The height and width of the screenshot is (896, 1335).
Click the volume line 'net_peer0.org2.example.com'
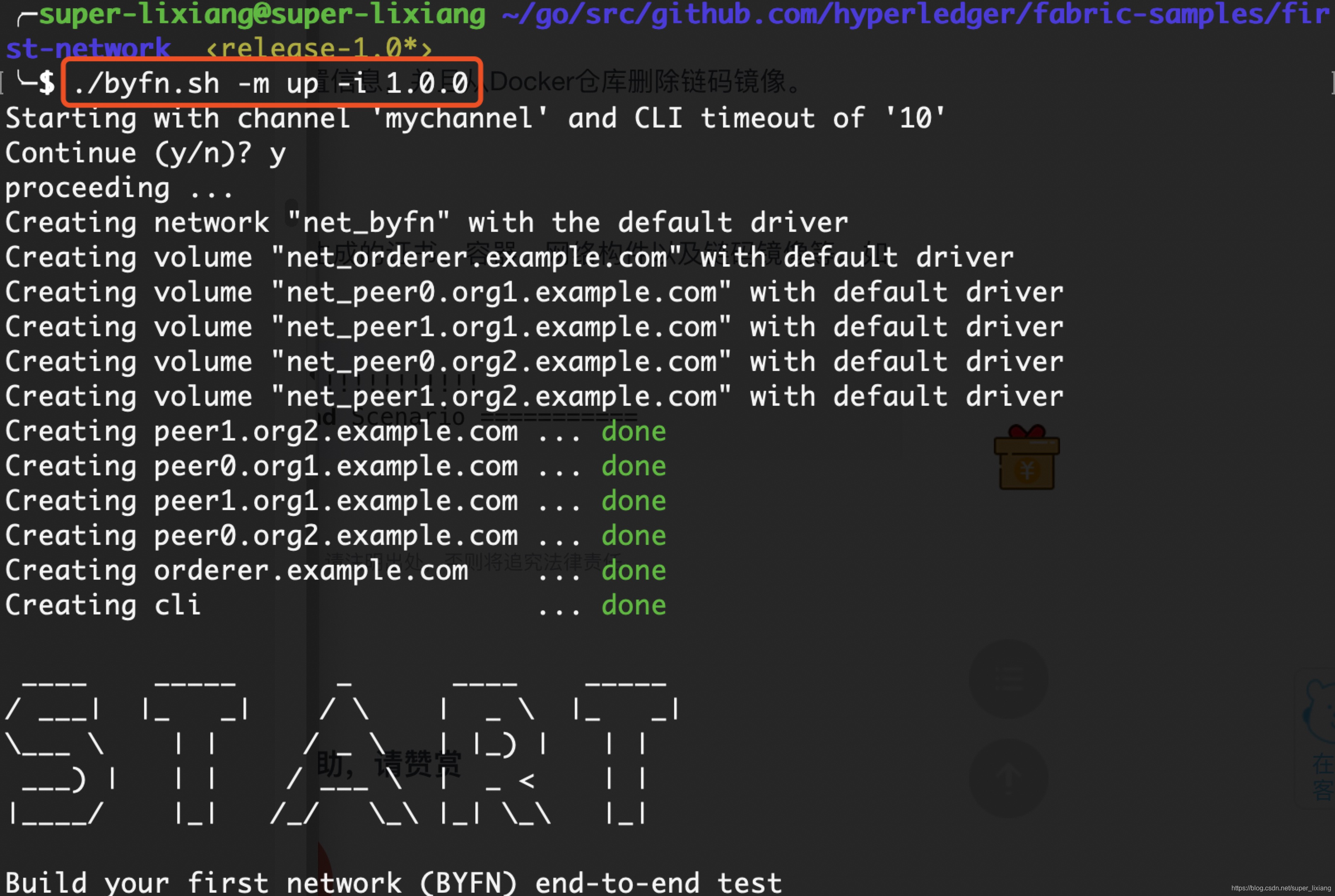point(534,362)
